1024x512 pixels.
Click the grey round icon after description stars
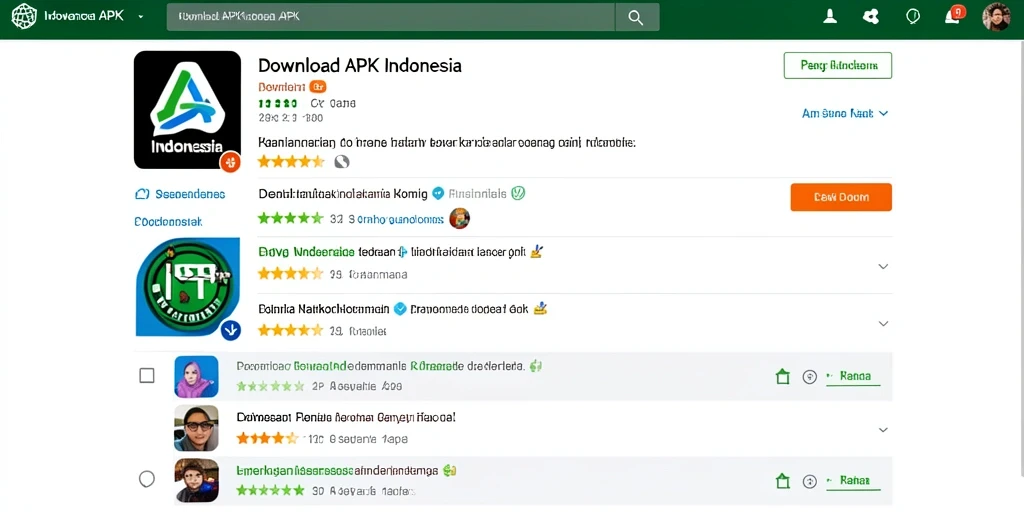[x=342, y=161]
